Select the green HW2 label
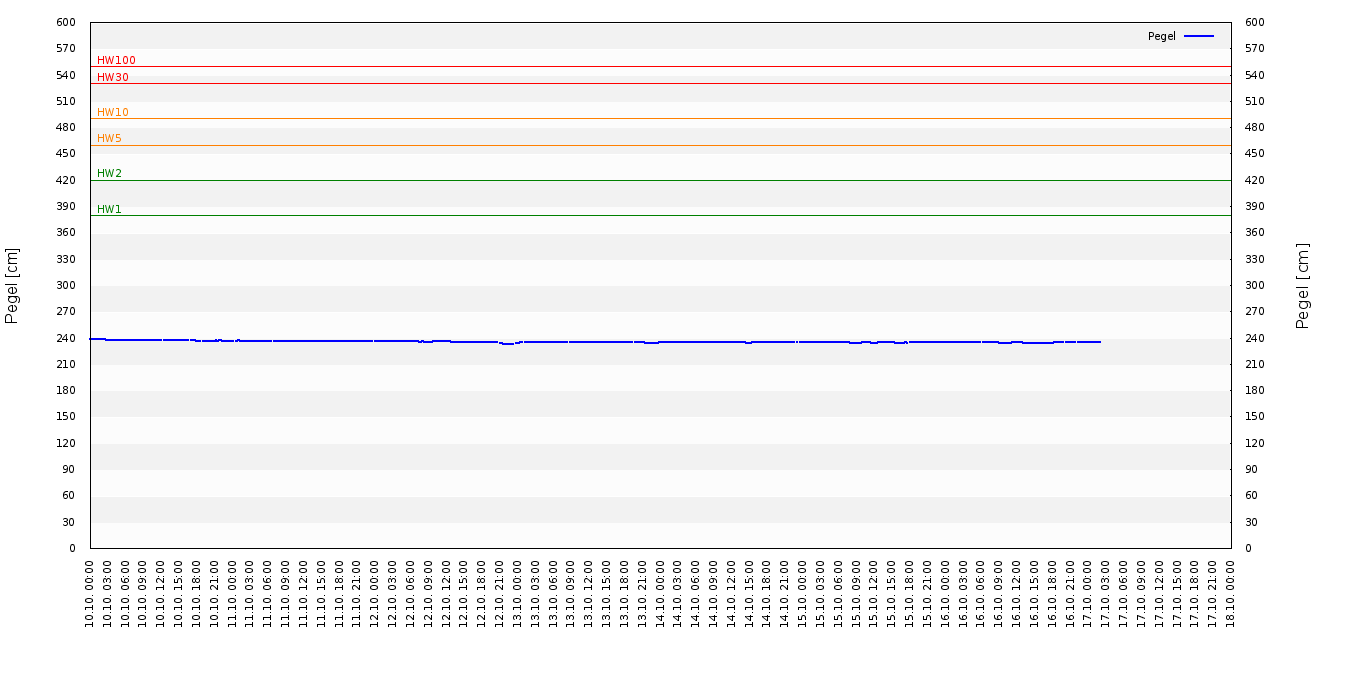Image resolution: width=1350 pixels, height=700 pixels. [109, 174]
